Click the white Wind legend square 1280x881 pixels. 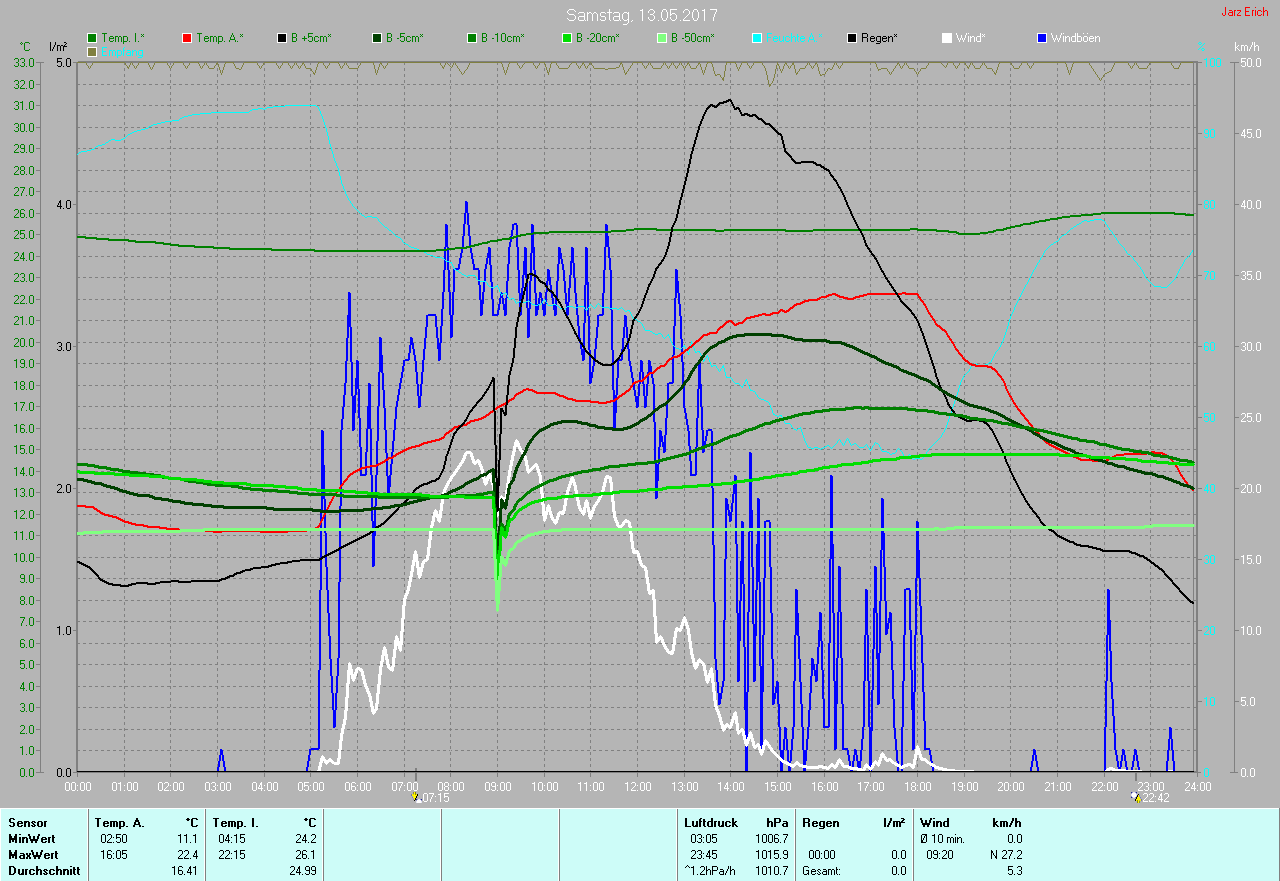click(x=947, y=38)
